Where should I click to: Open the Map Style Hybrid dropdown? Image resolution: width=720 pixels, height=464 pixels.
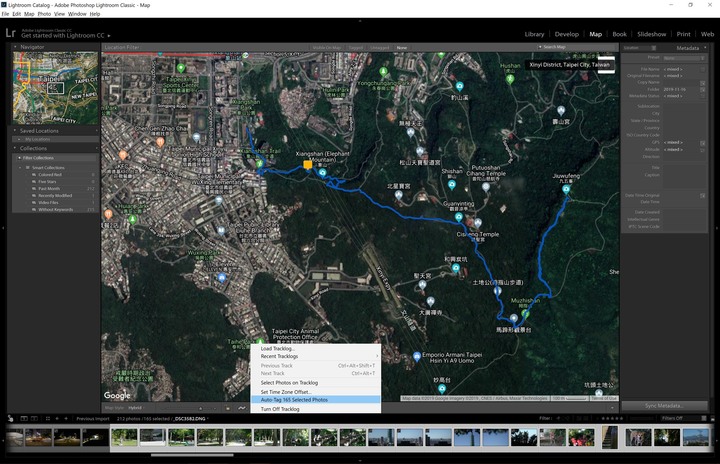[x=135, y=407]
